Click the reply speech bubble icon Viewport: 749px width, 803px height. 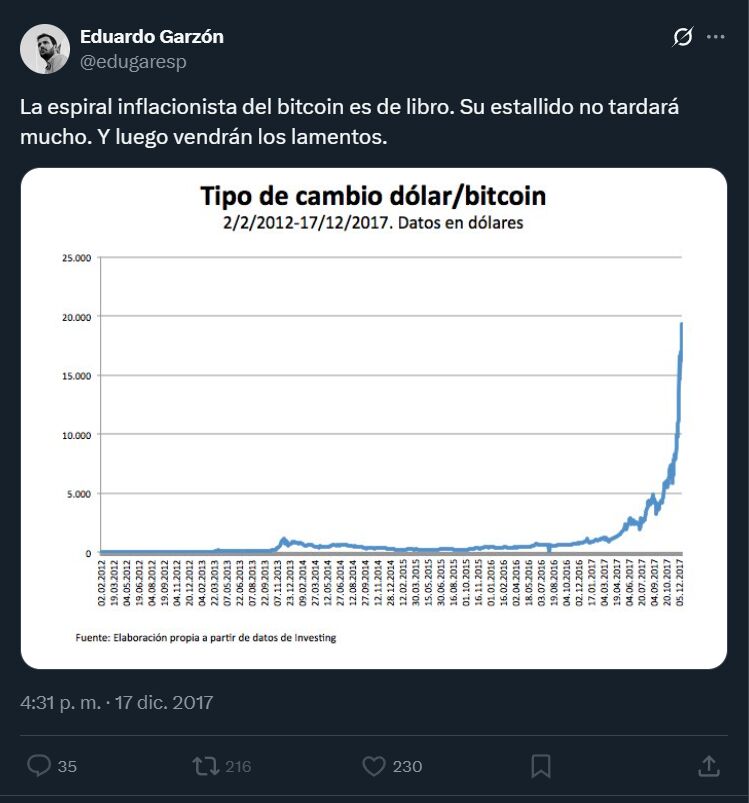(38, 766)
